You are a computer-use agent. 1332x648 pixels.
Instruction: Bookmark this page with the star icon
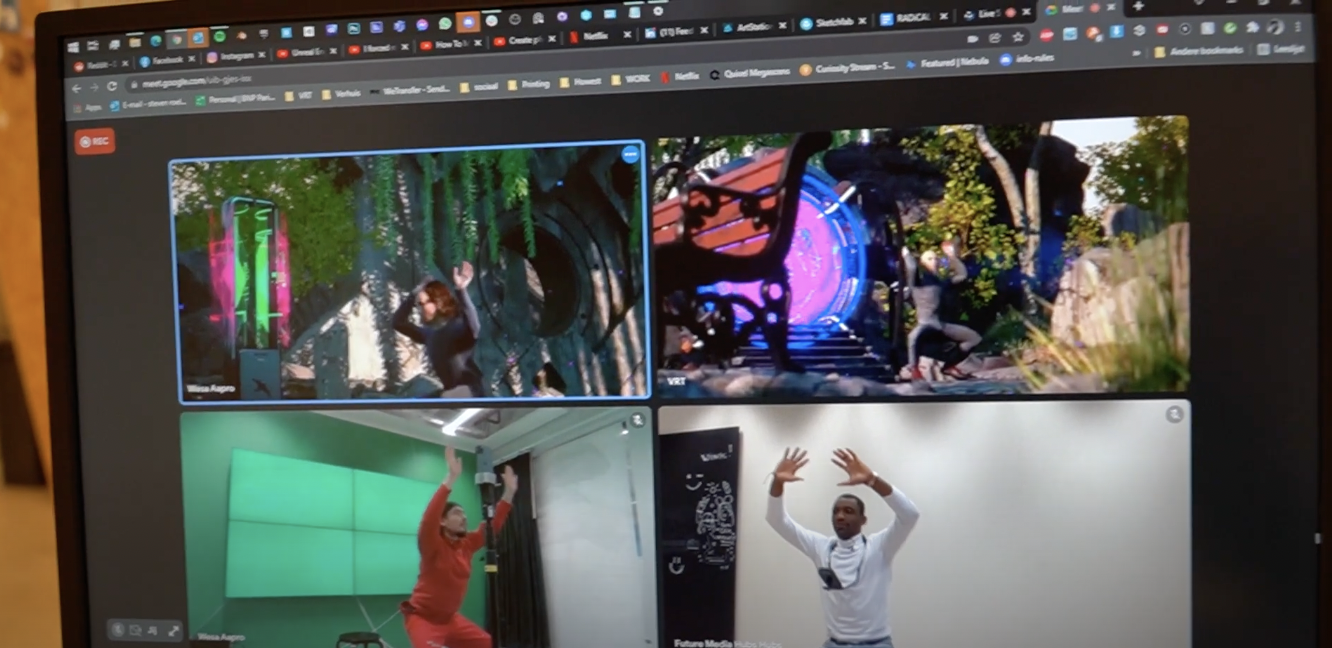point(1017,37)
